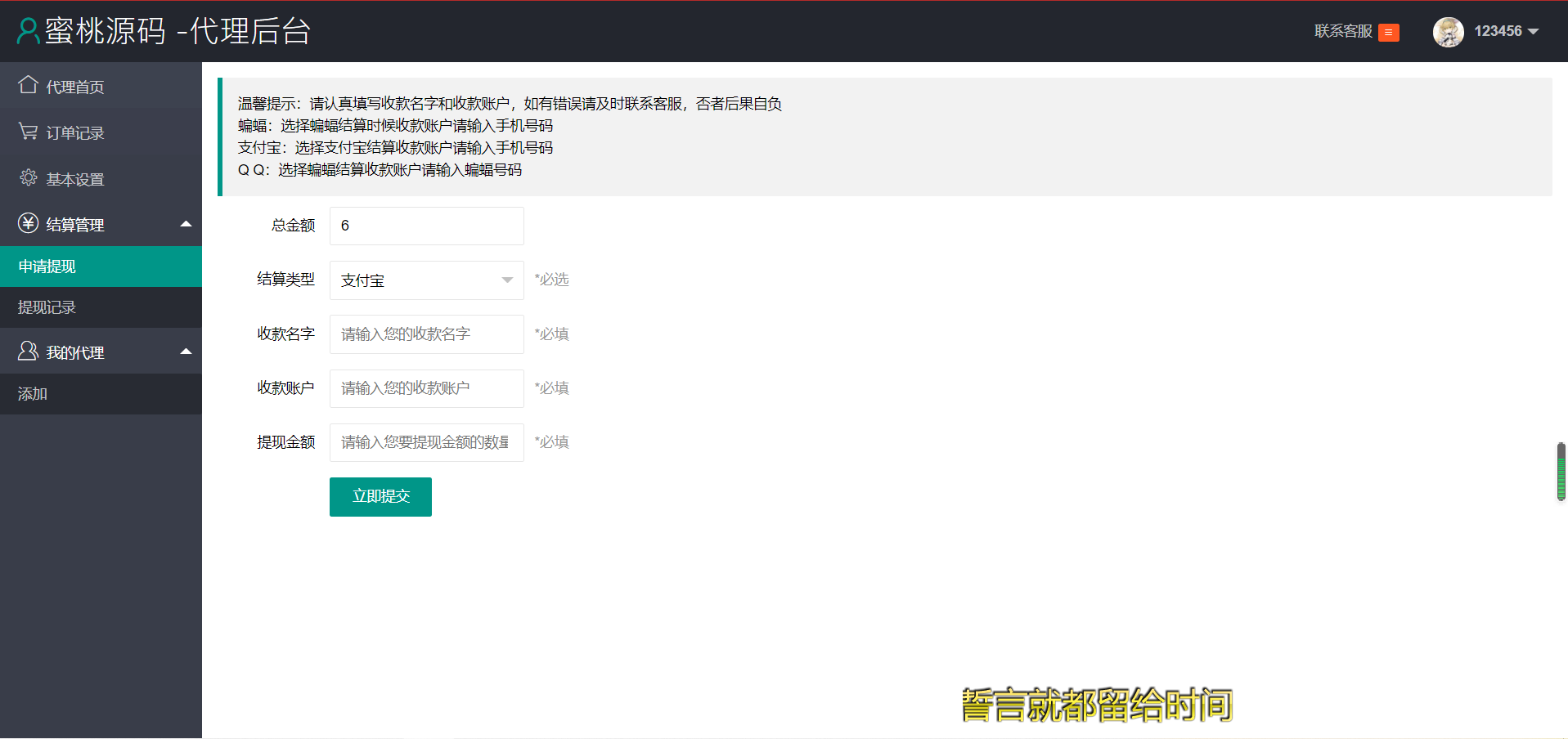Screen dimensions: 1568x739
Task: Click the gear icon for 基本设置
Action: click(x=29, y=178)
